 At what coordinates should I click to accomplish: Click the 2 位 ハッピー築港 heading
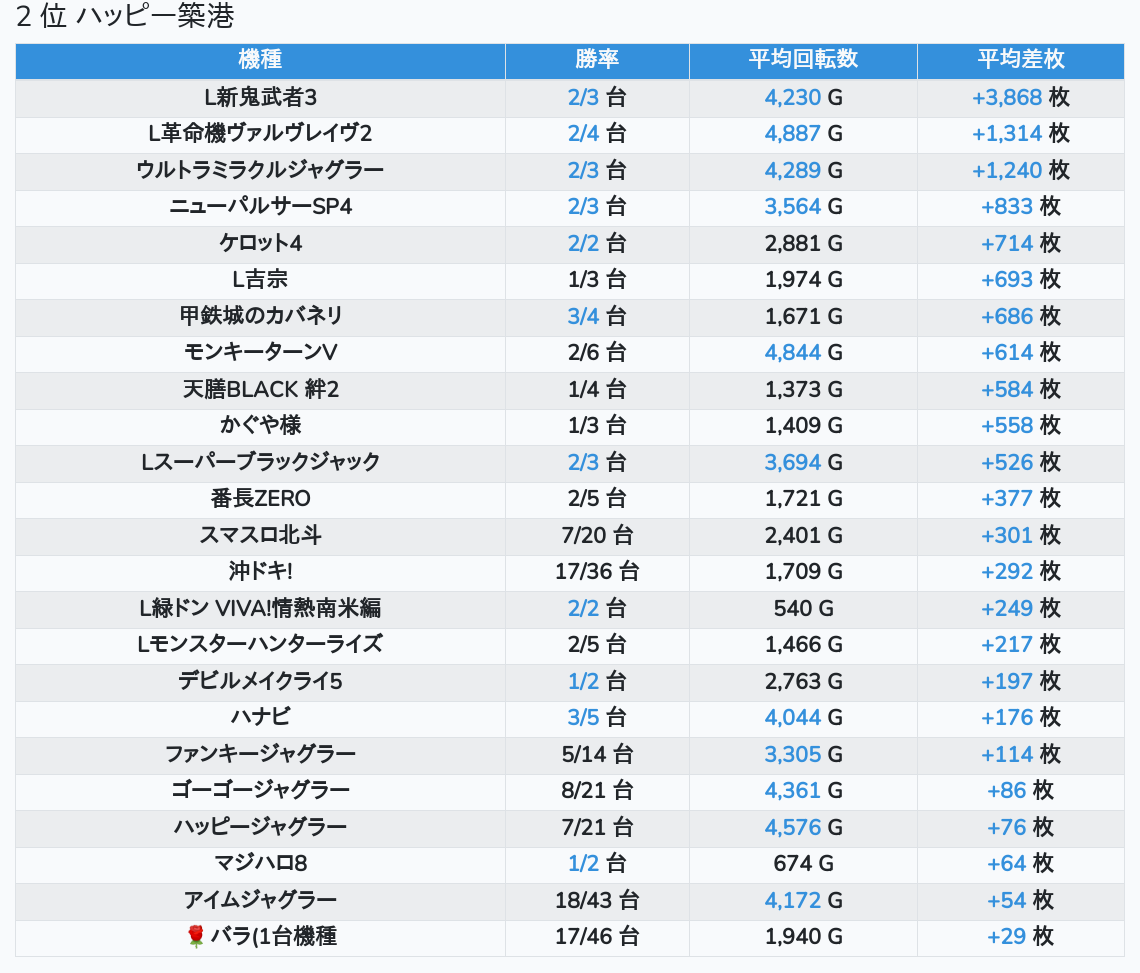pos(125,17)
